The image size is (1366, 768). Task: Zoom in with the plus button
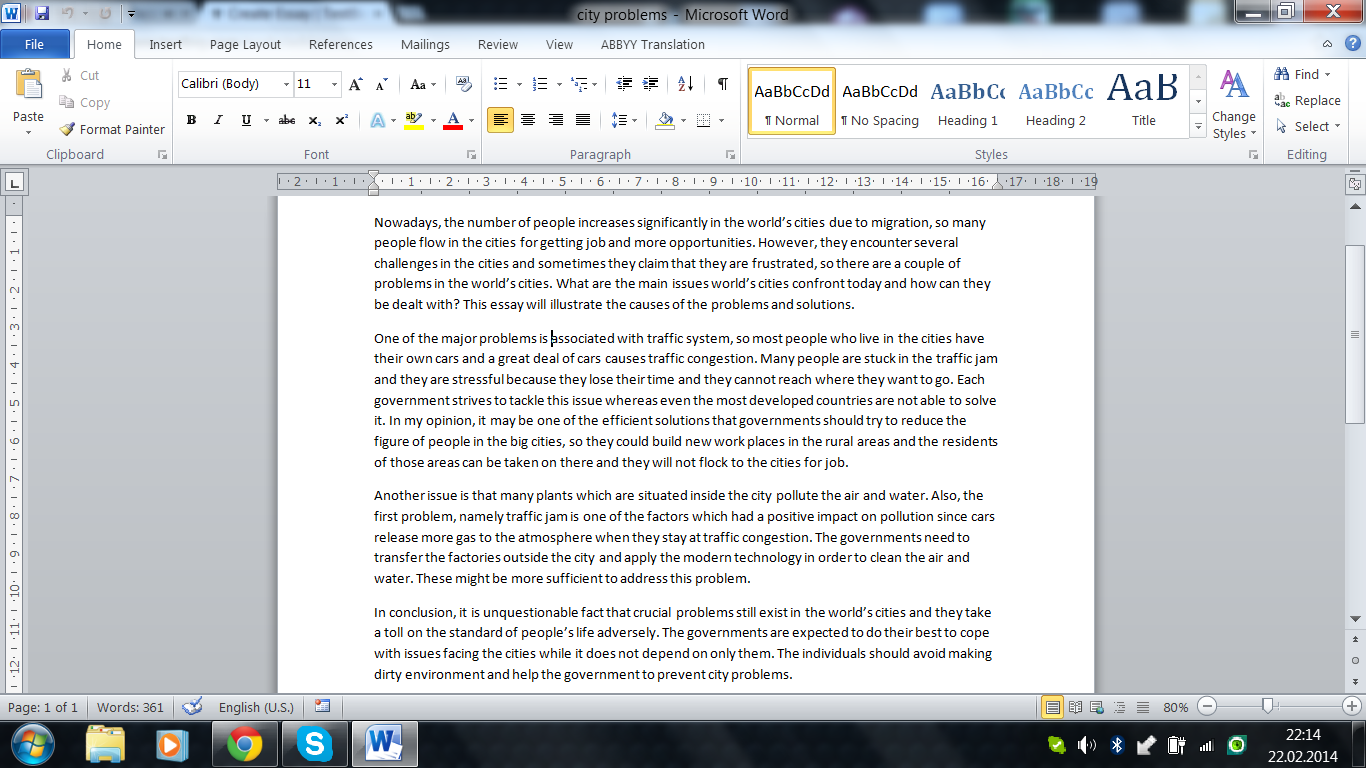(1350, 707)
